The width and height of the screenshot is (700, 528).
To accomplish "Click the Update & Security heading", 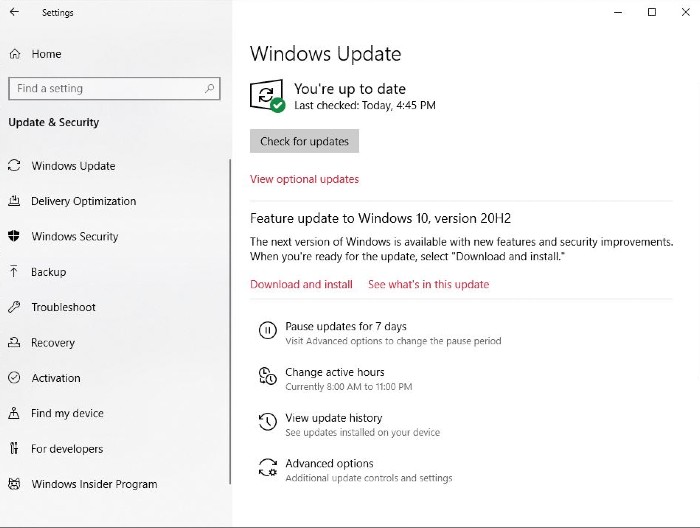I will (54, 122).
